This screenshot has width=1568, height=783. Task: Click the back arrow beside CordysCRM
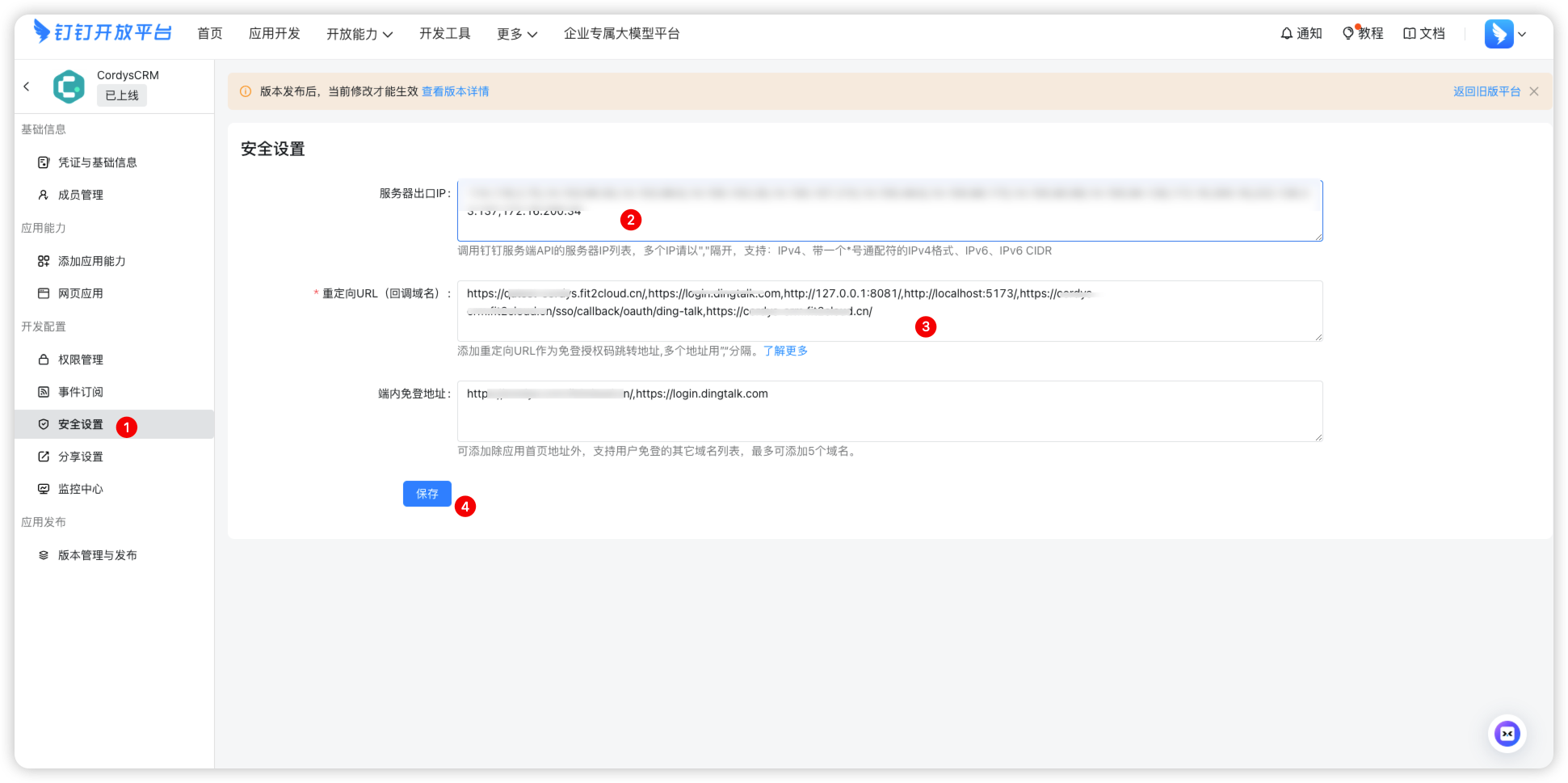coord(27,86)
